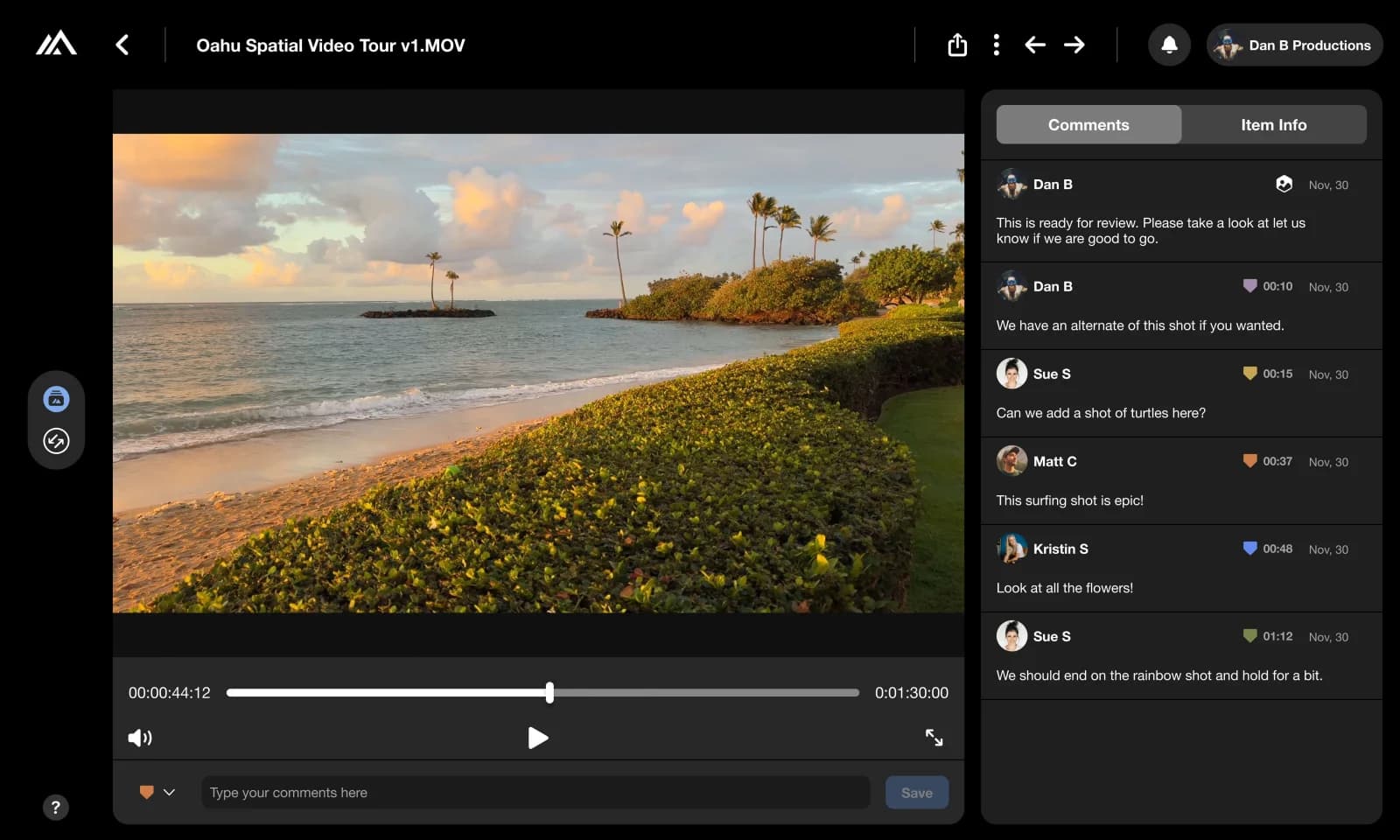Click the Type your comments here field

tap(535, 792)
